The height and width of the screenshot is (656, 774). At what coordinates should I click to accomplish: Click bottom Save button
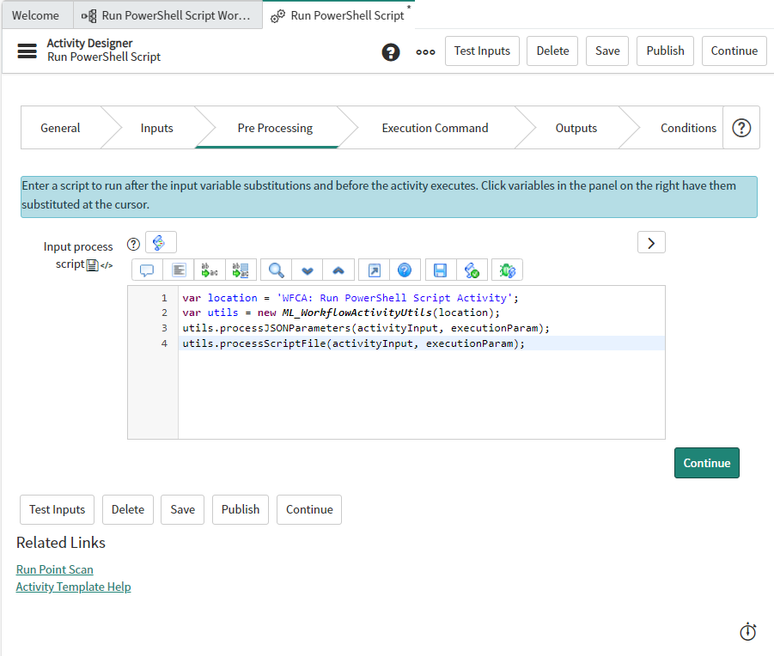point(183,509)
